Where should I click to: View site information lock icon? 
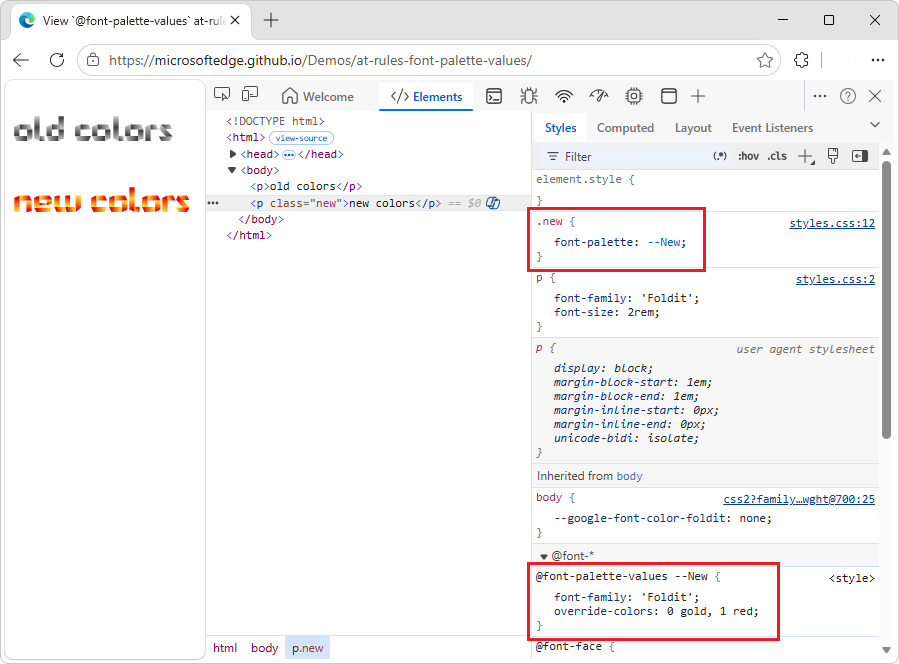(92, 60)
